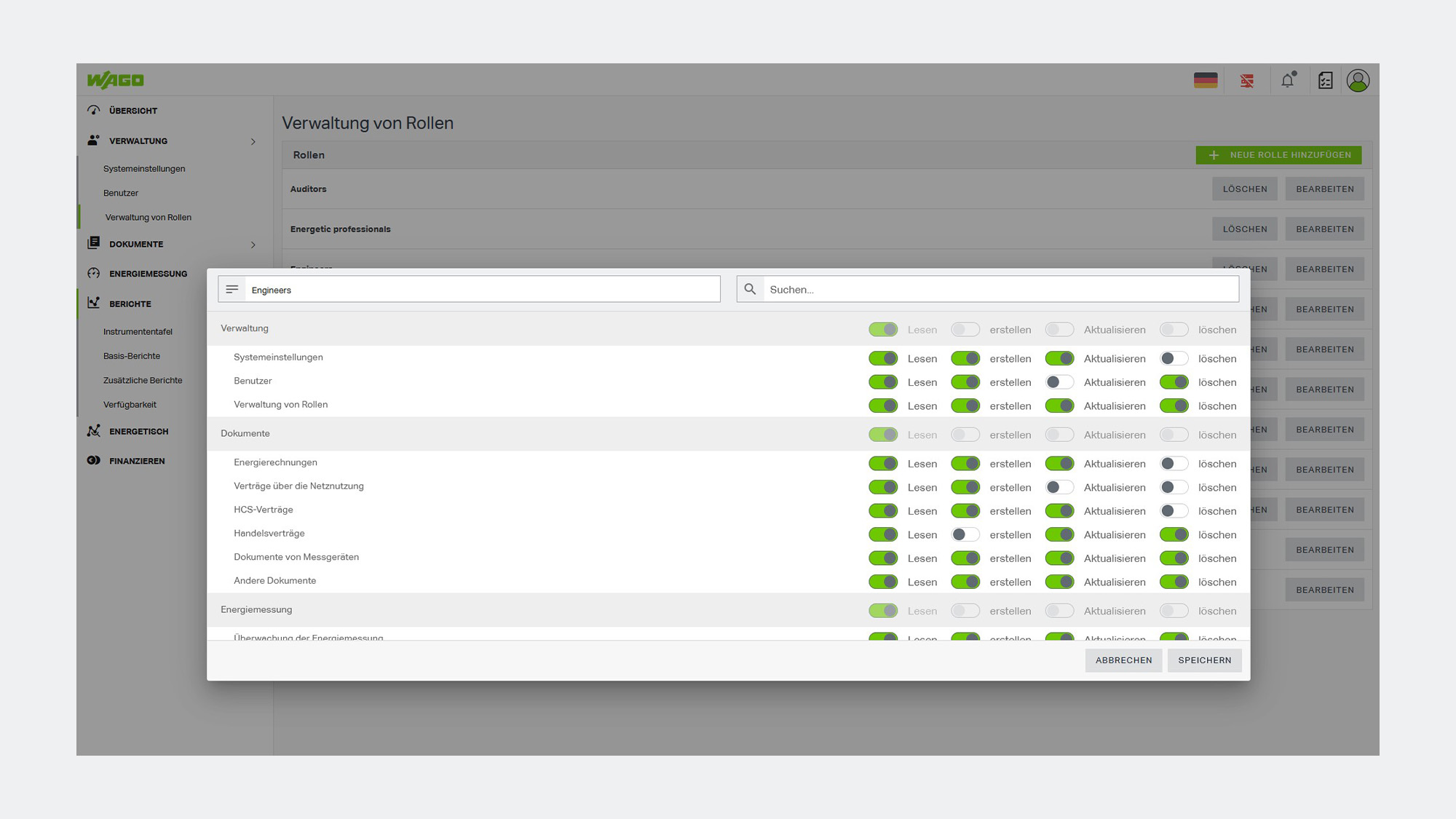Toggle löschen for HCS-Verträge

click(1174, 511)
